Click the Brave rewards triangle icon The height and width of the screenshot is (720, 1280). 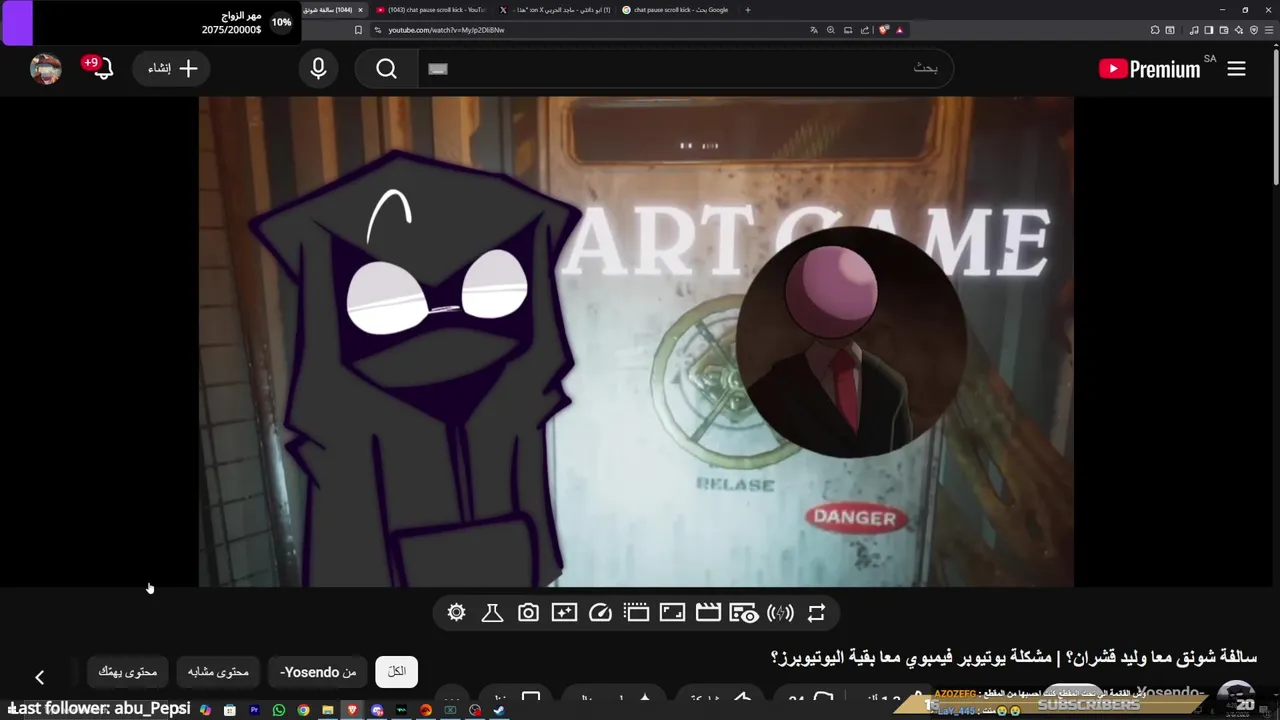[900, 30]
